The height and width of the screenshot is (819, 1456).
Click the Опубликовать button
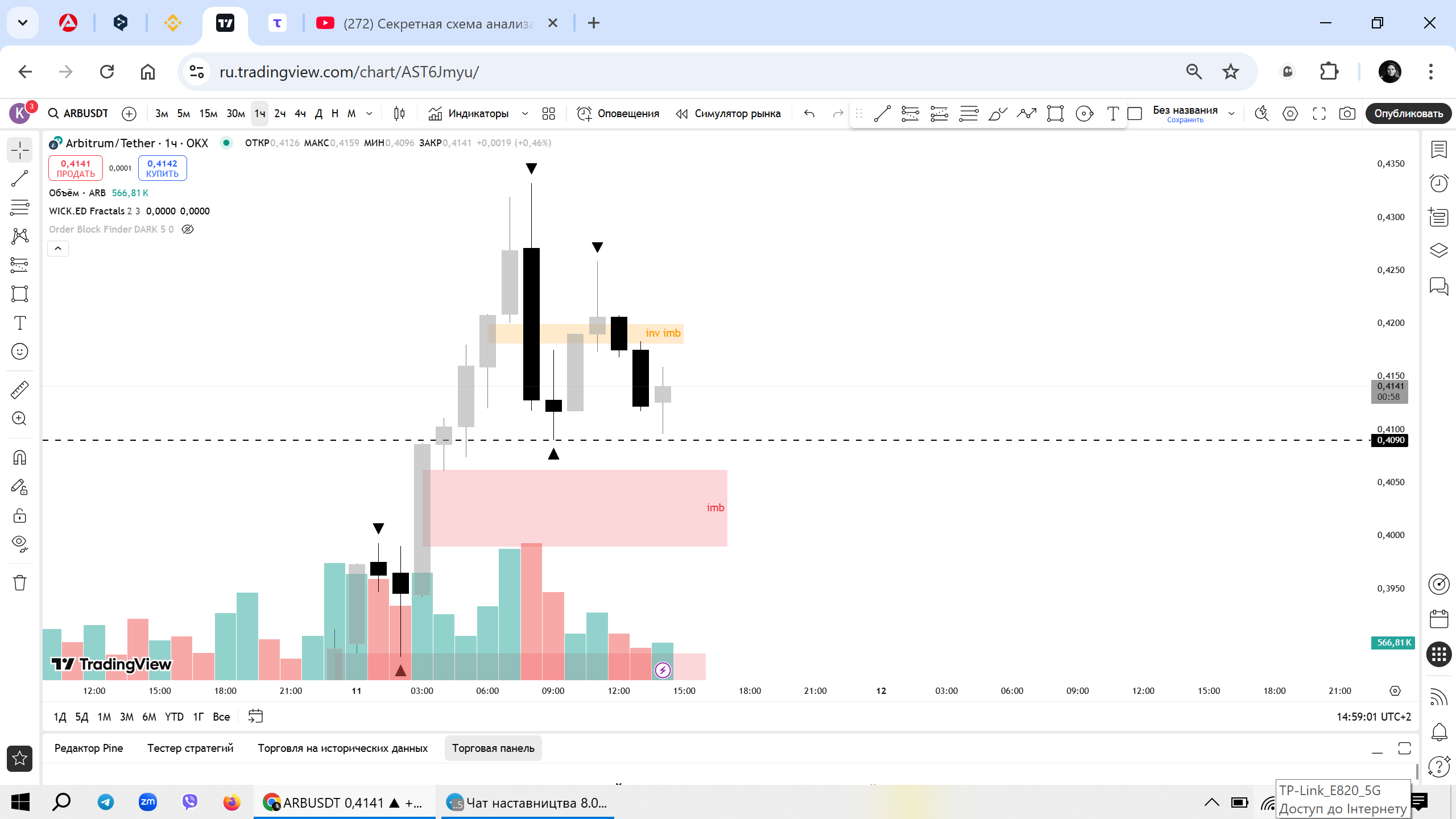[1408, 114]
